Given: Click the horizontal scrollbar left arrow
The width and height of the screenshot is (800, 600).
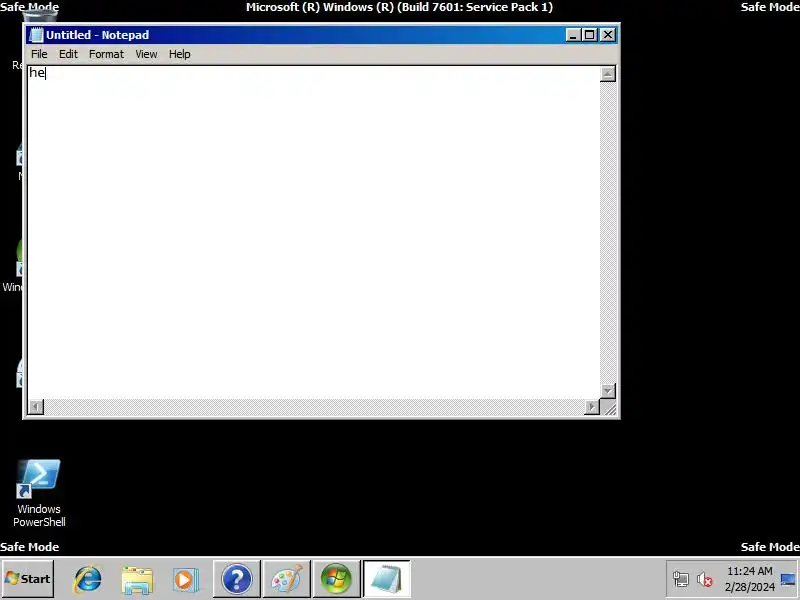Looking at the screenshot, I should (36, 407).
